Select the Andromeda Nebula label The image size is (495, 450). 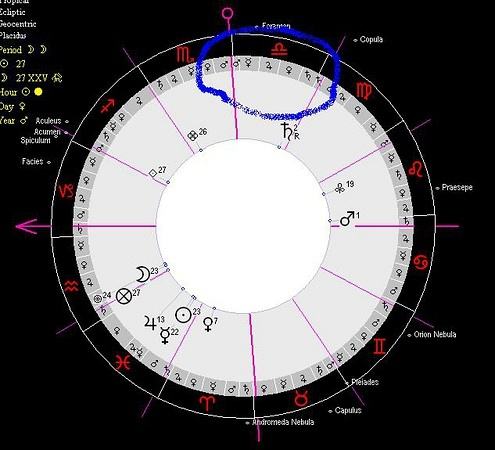[283, 422]
